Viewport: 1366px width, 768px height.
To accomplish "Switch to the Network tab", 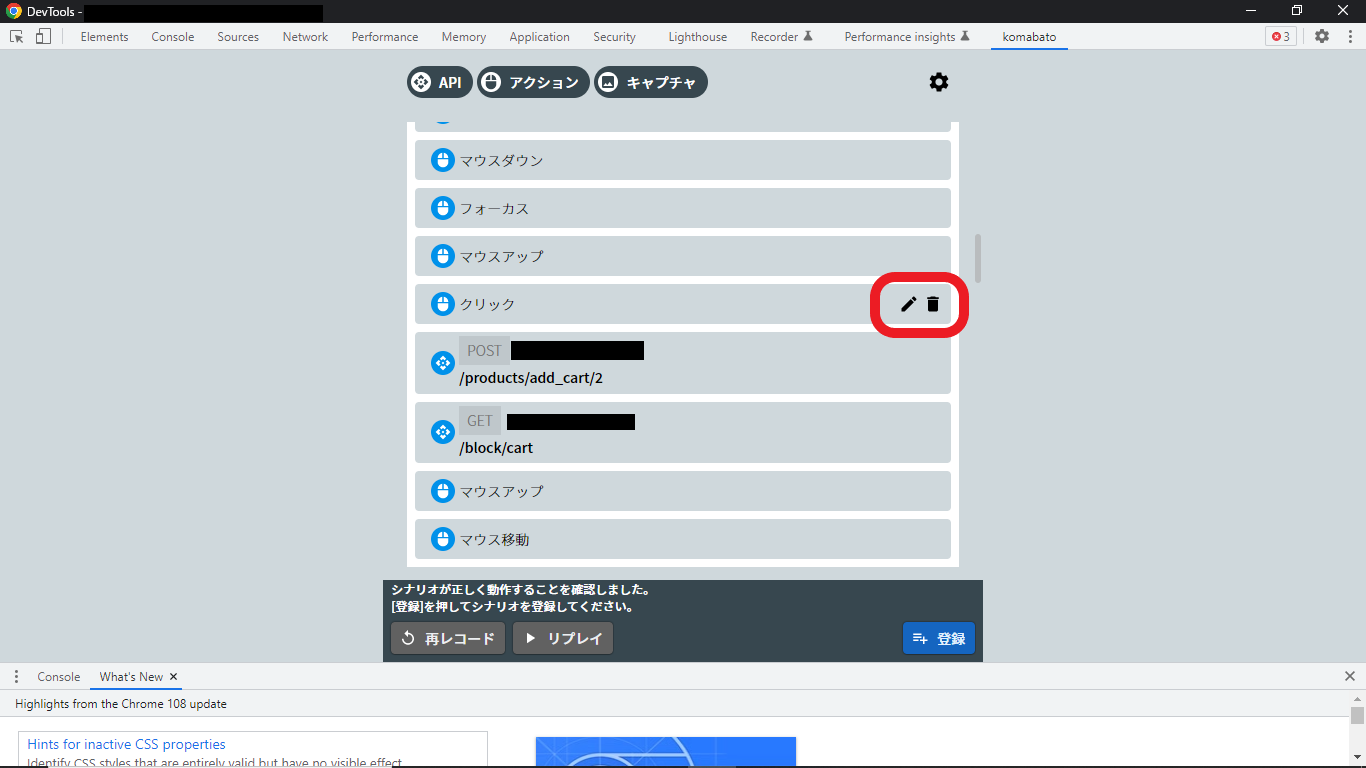I will [x=305, y=37].
